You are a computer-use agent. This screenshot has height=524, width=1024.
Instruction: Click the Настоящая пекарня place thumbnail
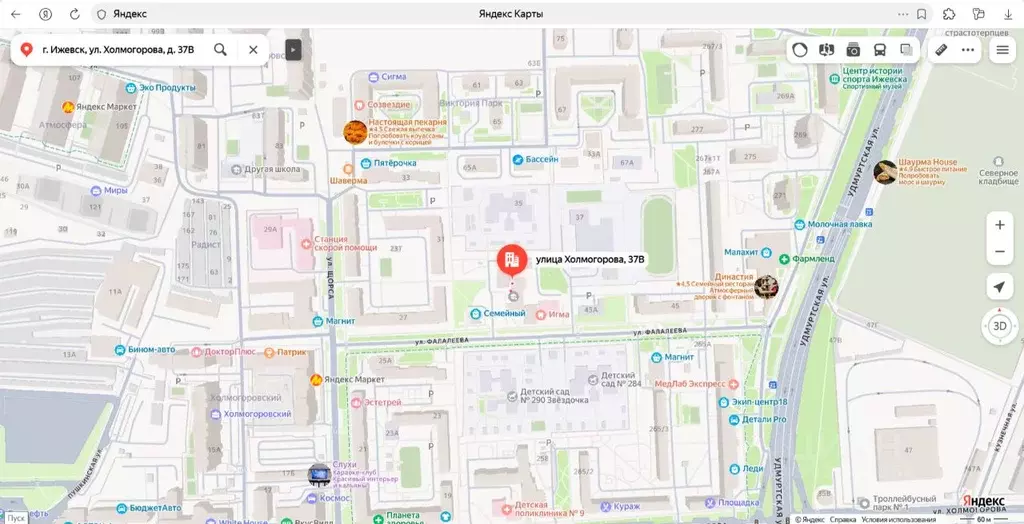(x=355, y=132)
